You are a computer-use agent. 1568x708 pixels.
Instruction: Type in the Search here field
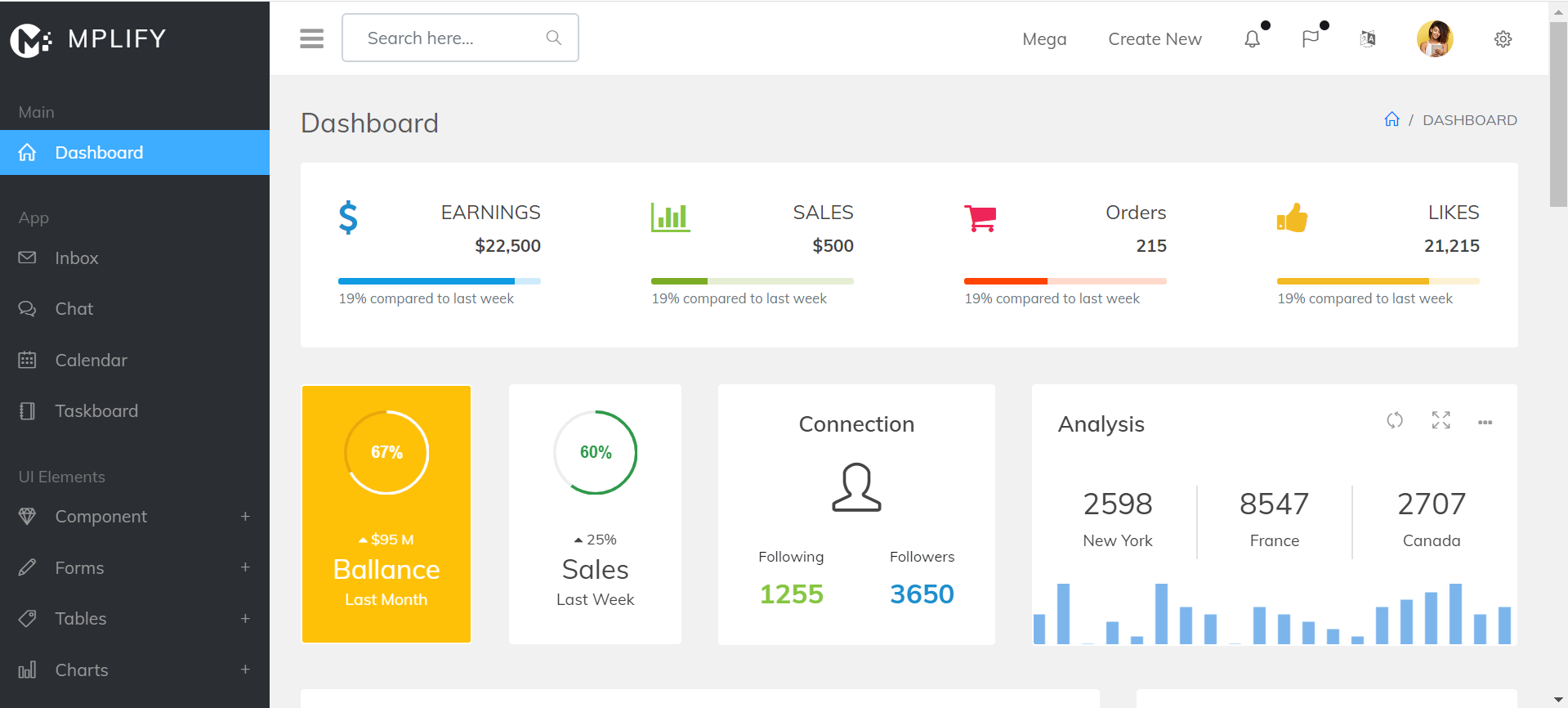pos(449,38)
